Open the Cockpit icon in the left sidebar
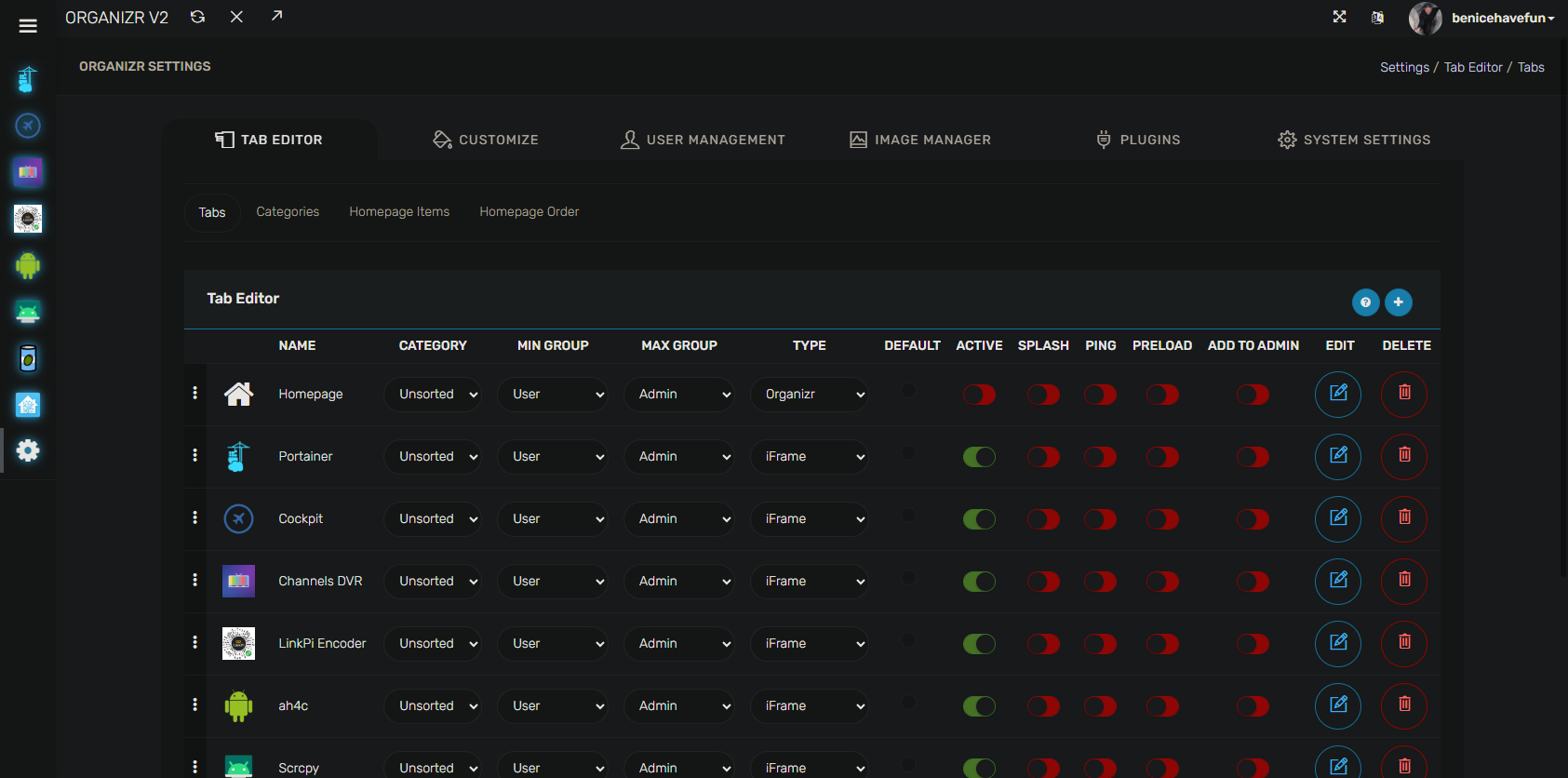Image resolution: width=1568 pixels, height=778 pixels. coord(28,126)
